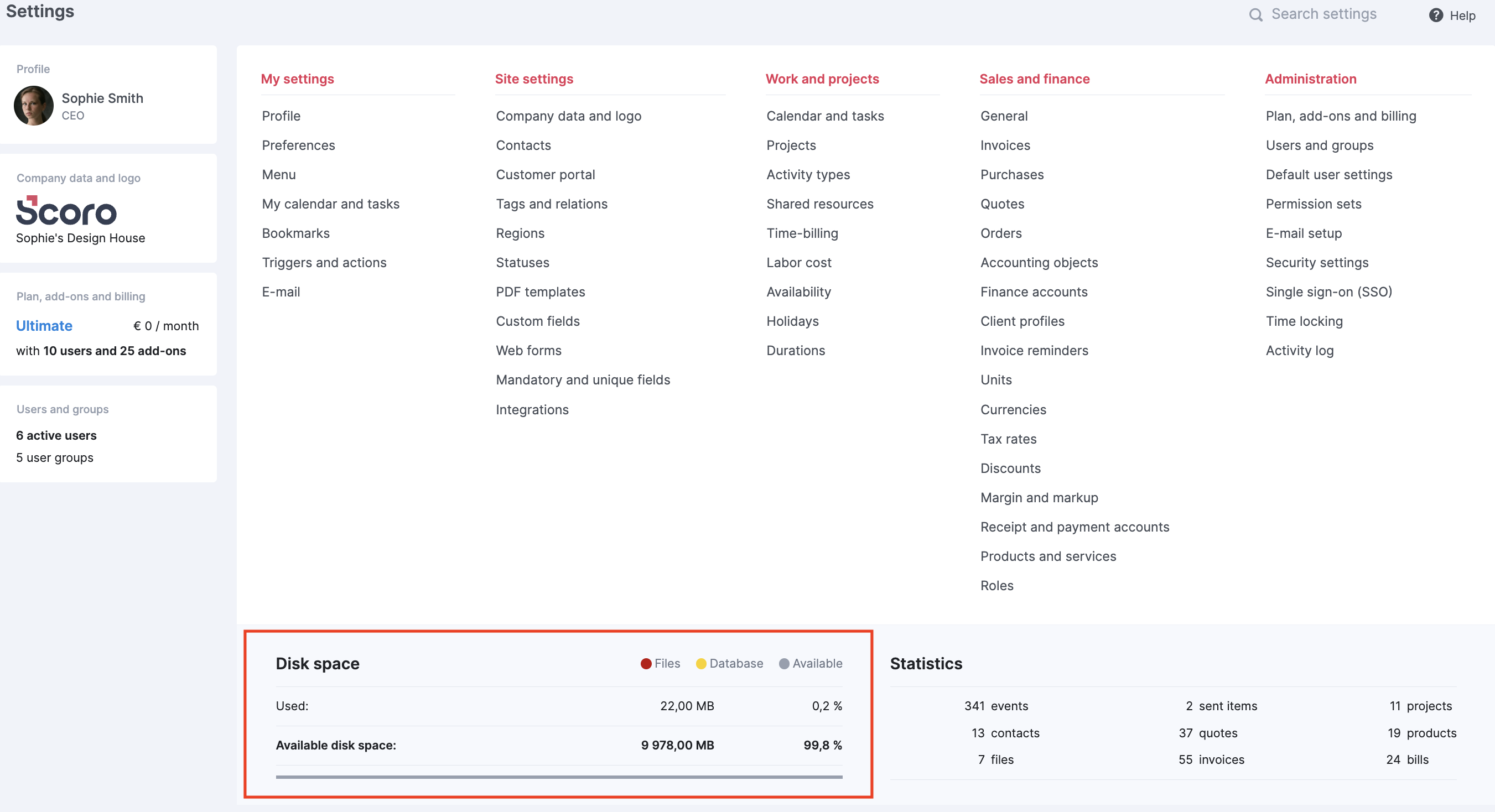Image resolution: width=1495 pixels, height=812 pixels.
Task: Open Permission sets
Action: click(x=1314, y=204)
